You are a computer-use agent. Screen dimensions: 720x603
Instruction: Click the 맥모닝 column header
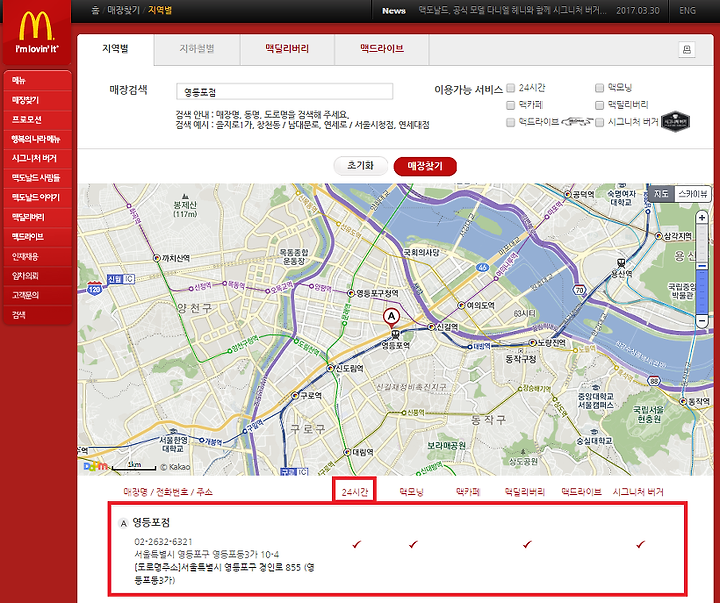tap(411, 492)
